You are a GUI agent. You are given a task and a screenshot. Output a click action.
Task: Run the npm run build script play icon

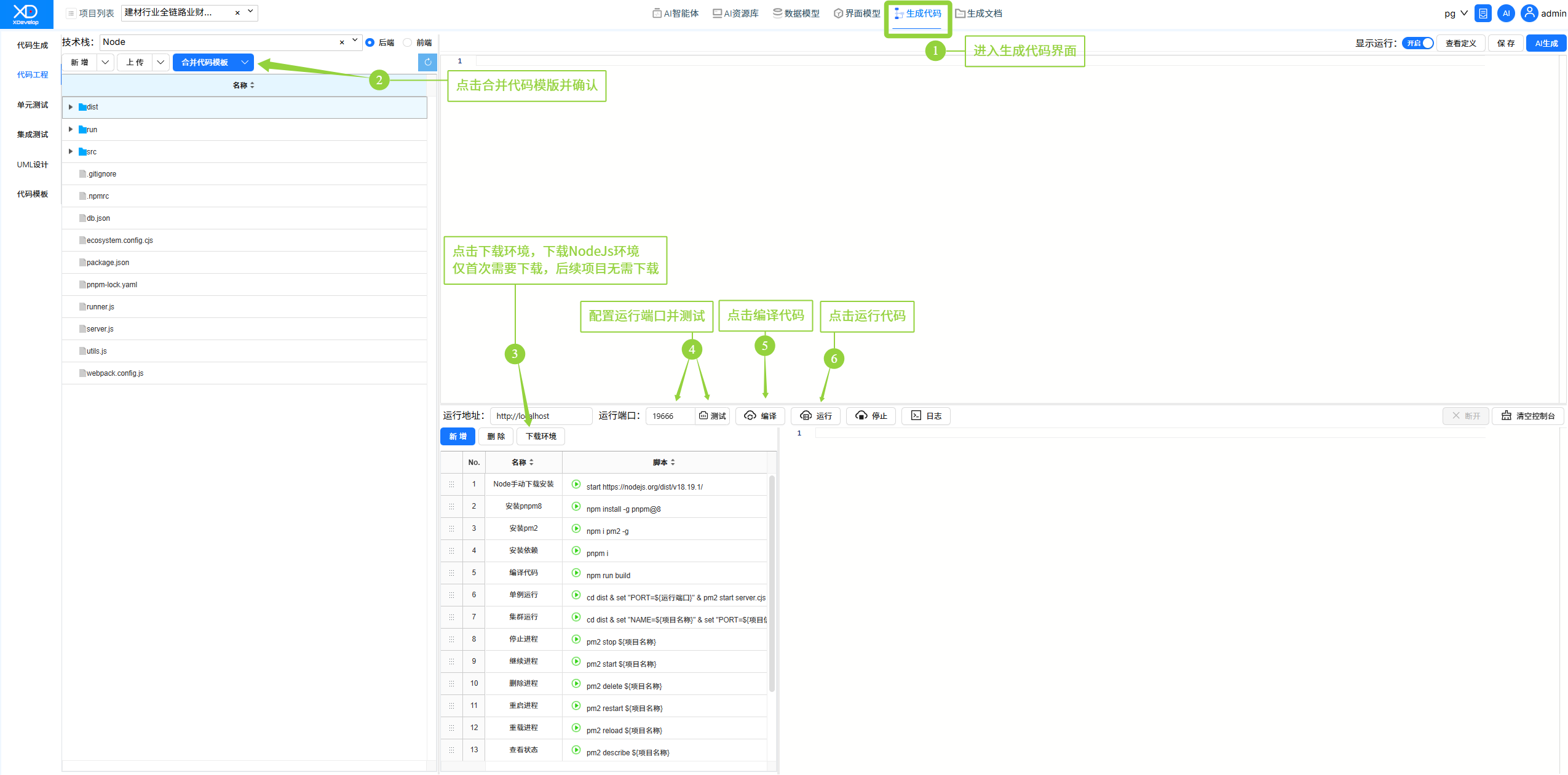click(576, 573)
